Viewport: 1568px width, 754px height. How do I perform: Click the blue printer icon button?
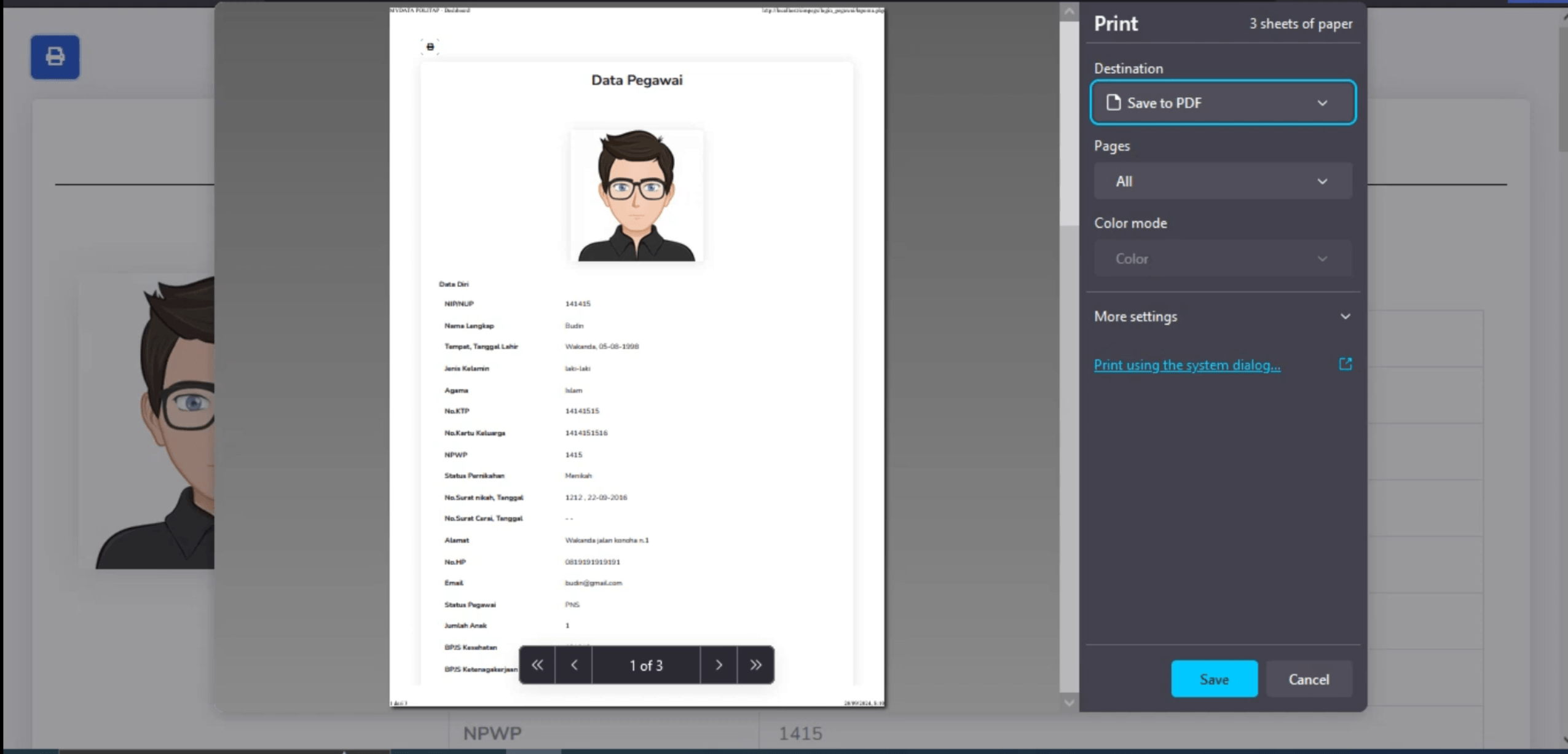(x=55, y=57)
